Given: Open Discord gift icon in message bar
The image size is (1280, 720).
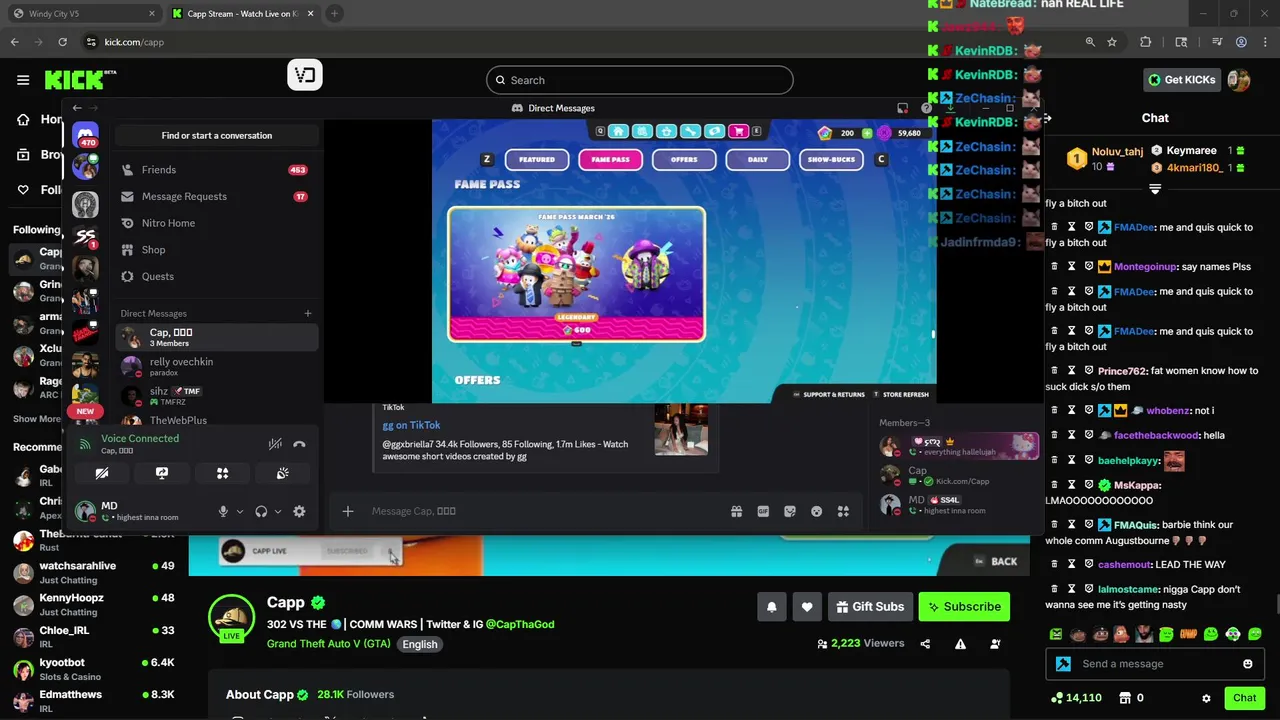Looking at the screenshot, I should (736, 511).
